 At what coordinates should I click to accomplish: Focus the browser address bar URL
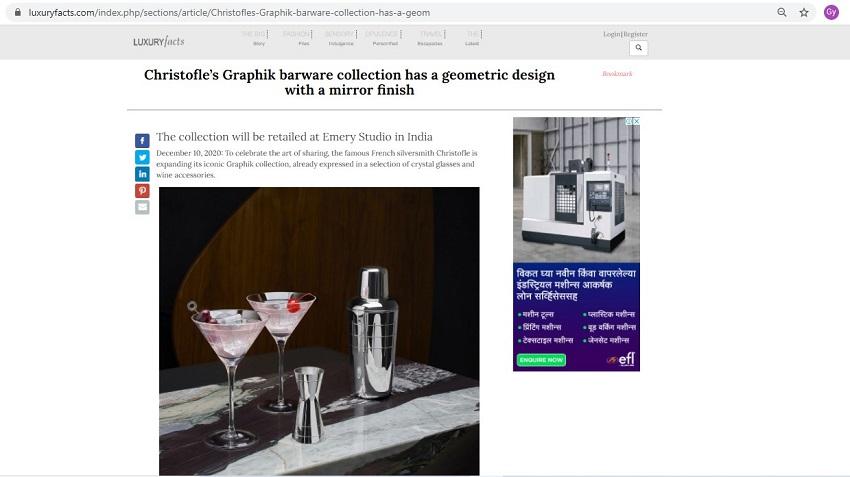click(229, 12)
